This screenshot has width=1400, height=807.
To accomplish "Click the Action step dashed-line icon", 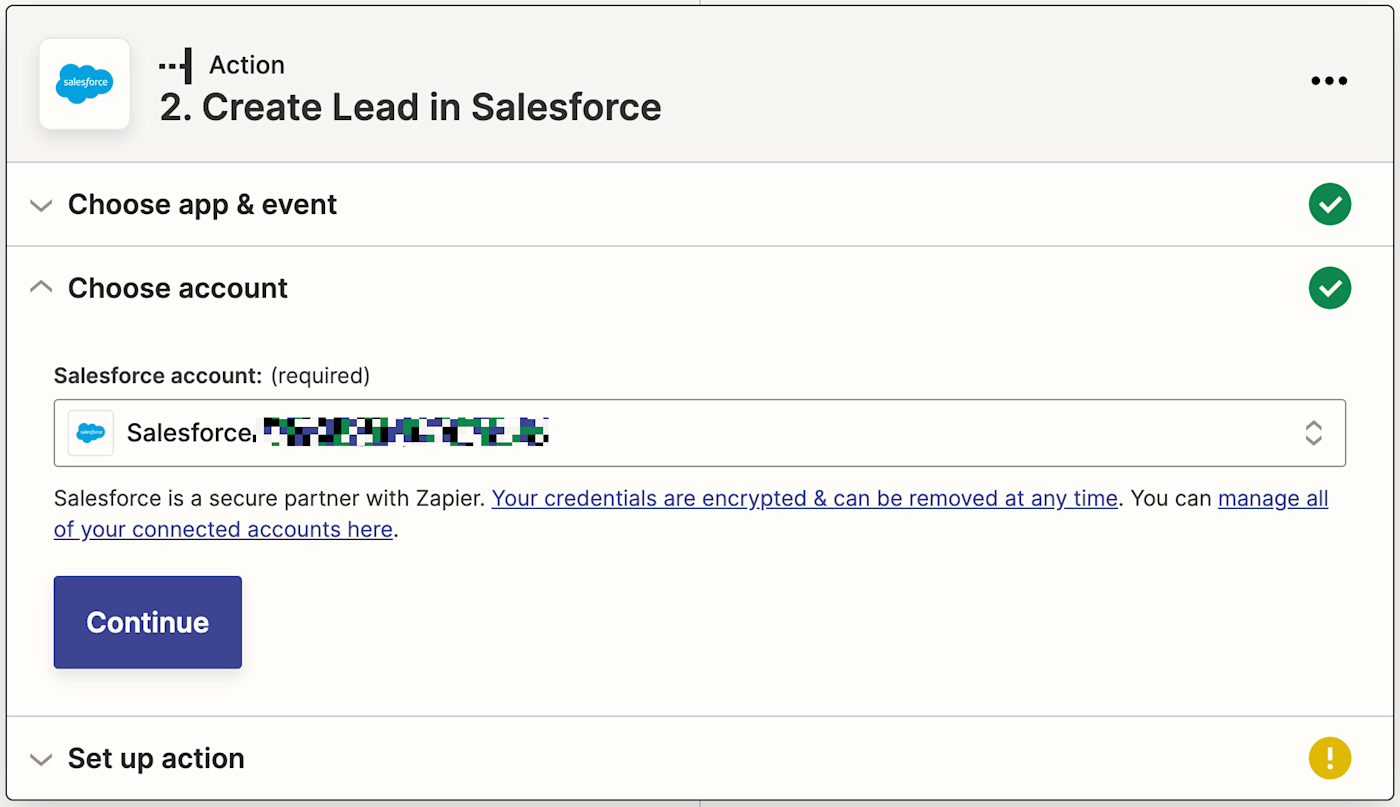I will coord(175,66).
